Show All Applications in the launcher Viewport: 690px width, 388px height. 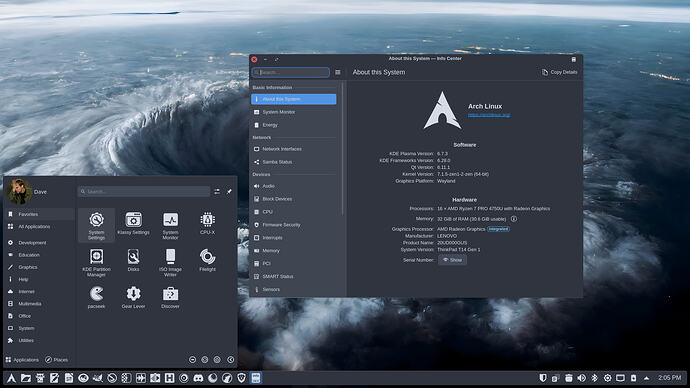click(x=40, y=227)
